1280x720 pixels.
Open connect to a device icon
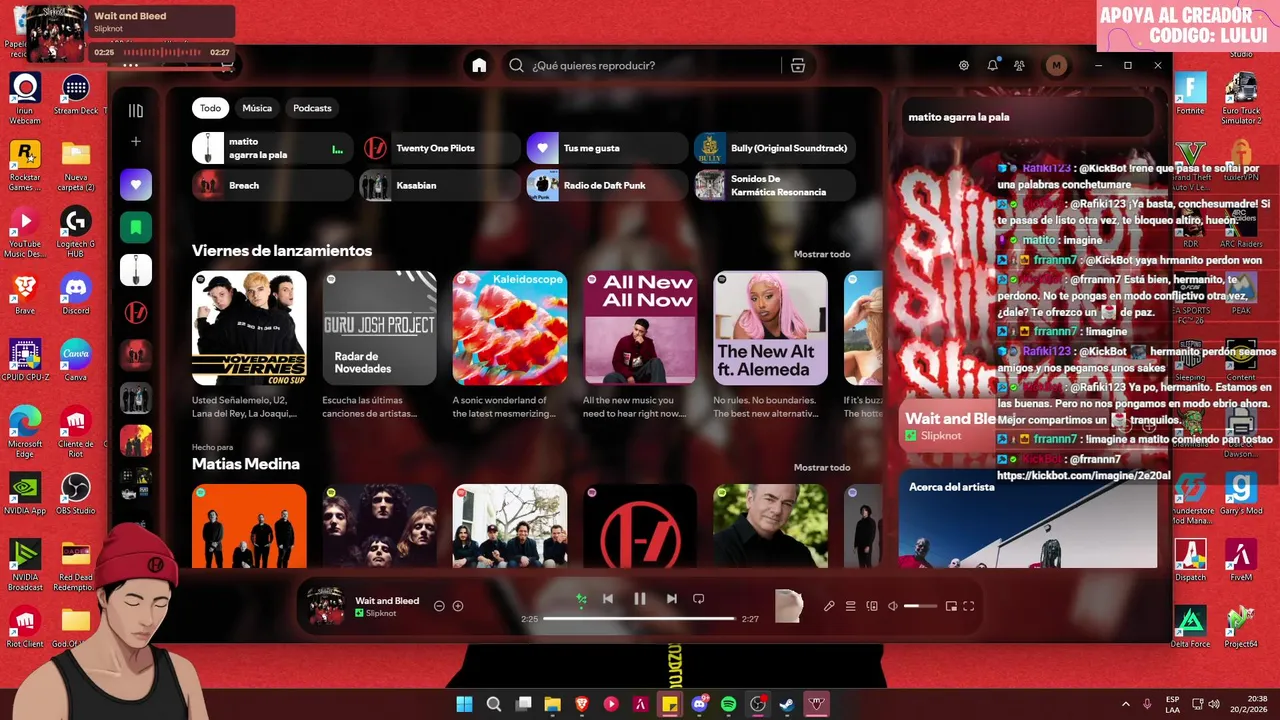click(x=872, y=606)
